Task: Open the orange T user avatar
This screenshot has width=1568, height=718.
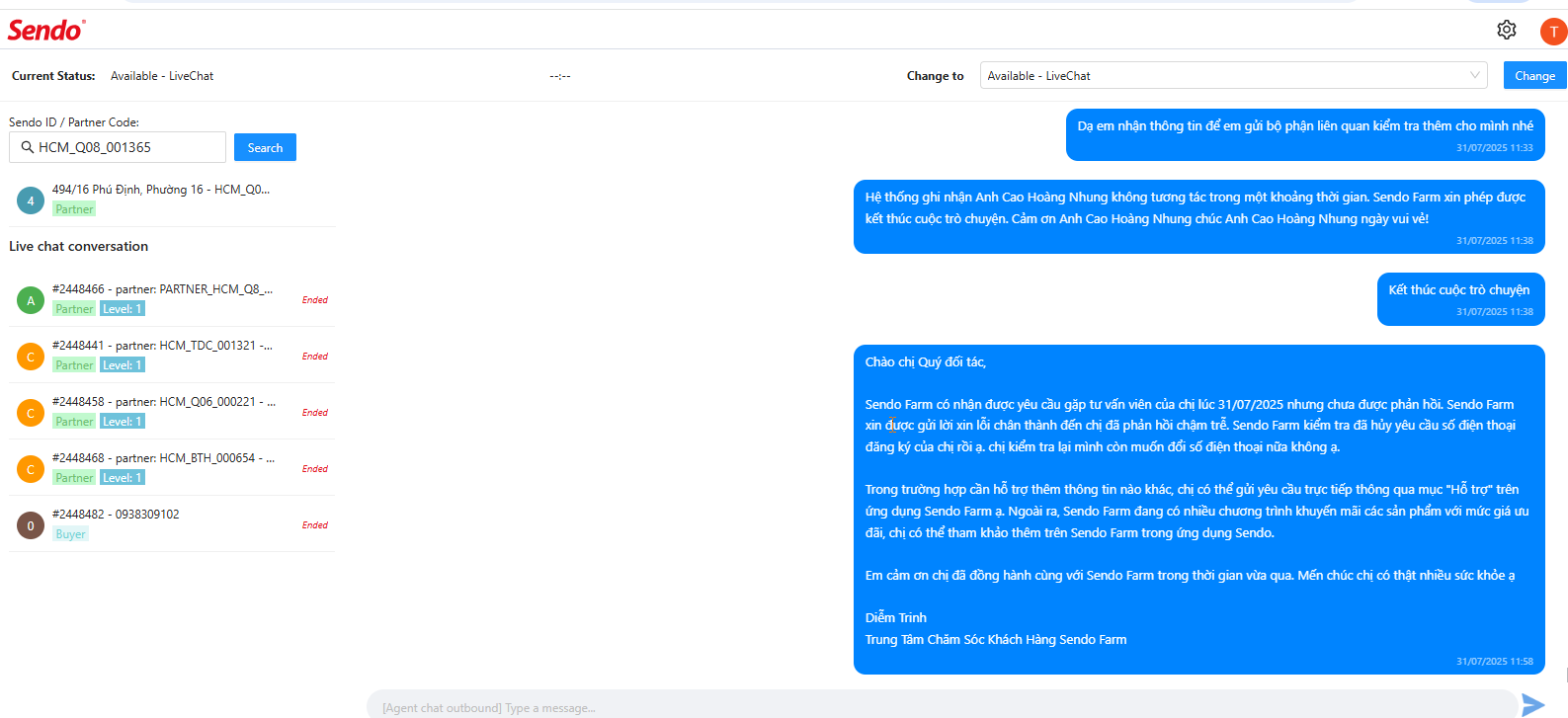Action: pyautogui.click(x=1553, y=32)
